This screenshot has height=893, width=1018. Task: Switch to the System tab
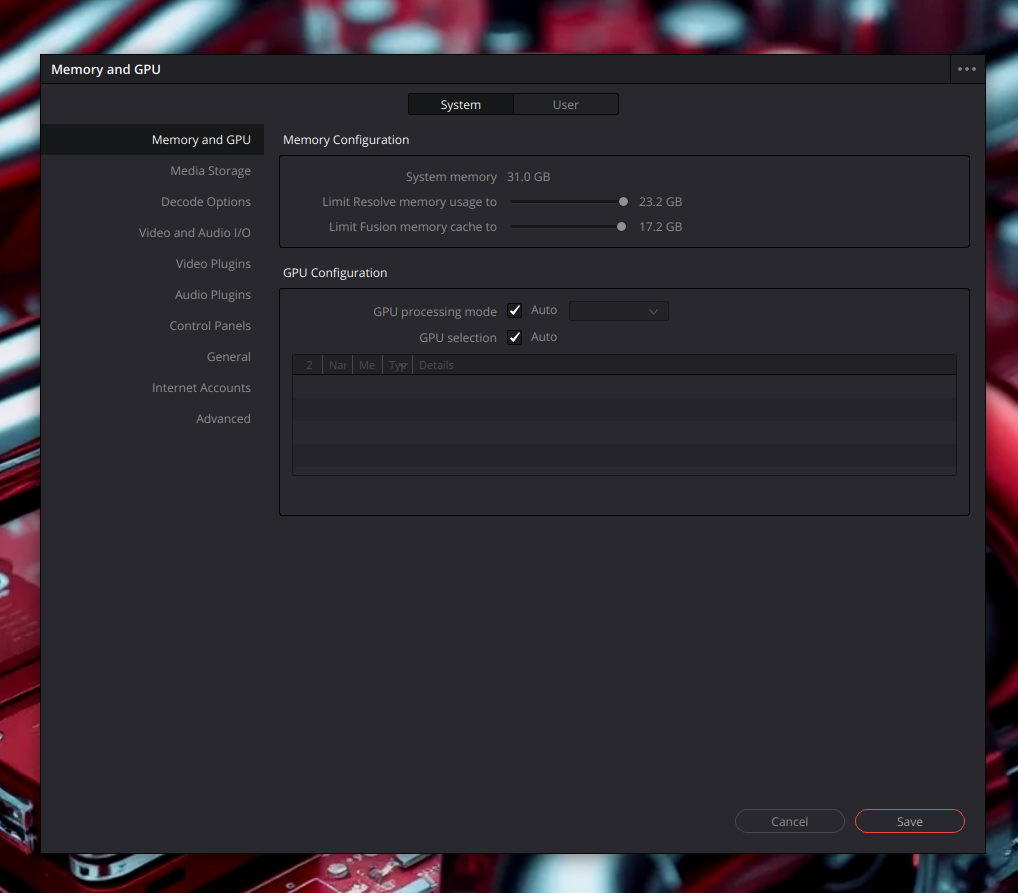click(460, 104)
